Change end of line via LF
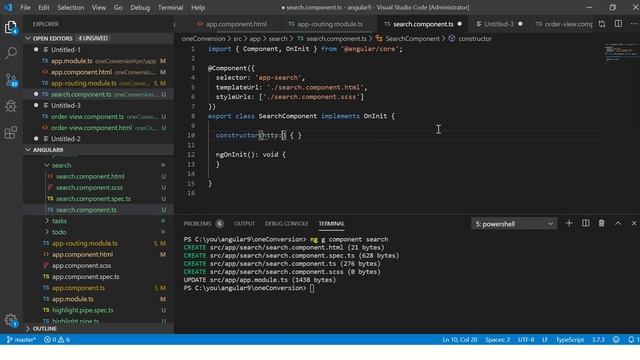Viewport: 640px width, 360px height. 545,340
